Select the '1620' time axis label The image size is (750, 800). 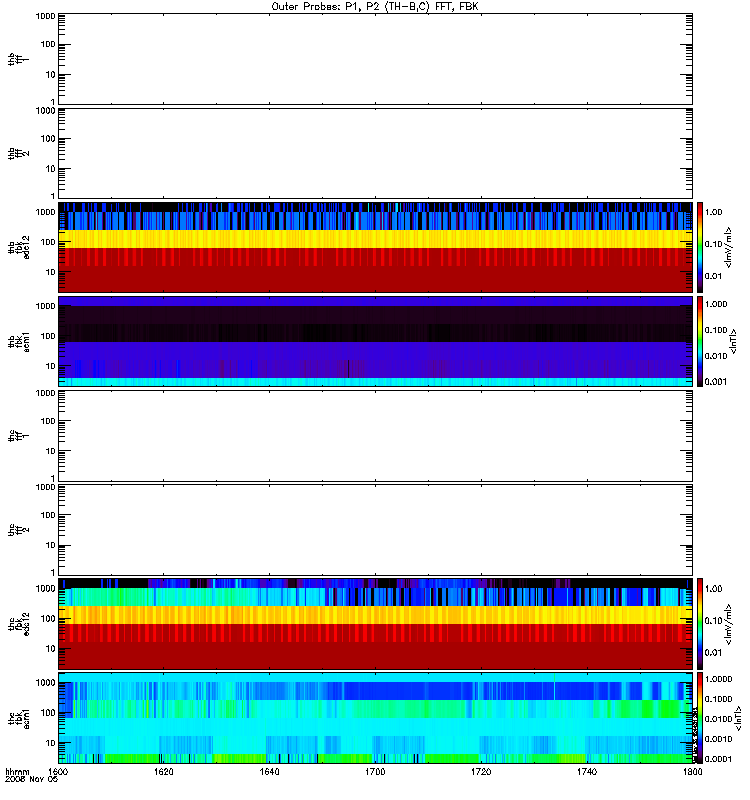[164, 772]
